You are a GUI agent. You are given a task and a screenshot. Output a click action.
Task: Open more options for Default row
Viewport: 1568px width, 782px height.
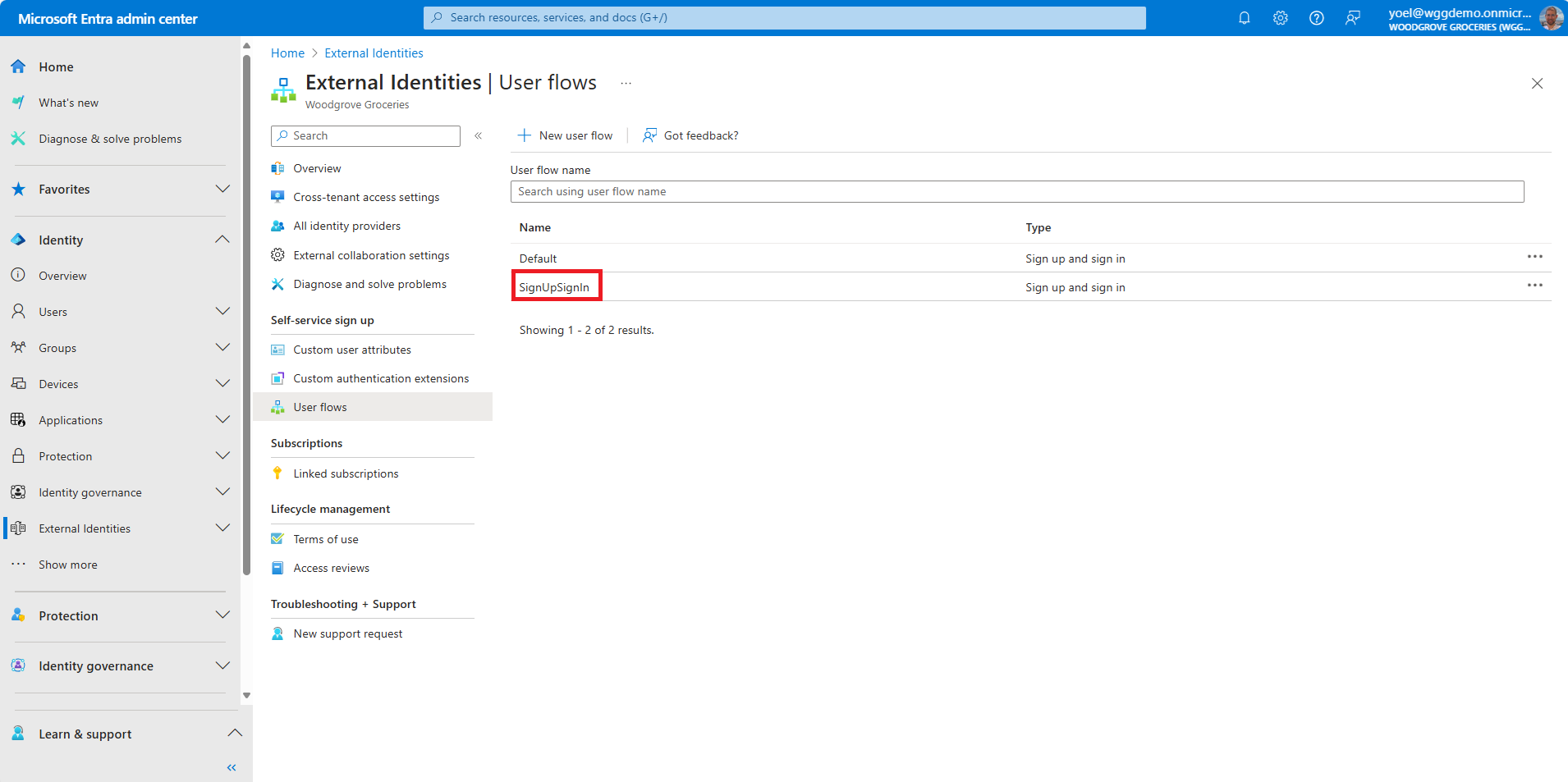click(x=1534, y=257)
